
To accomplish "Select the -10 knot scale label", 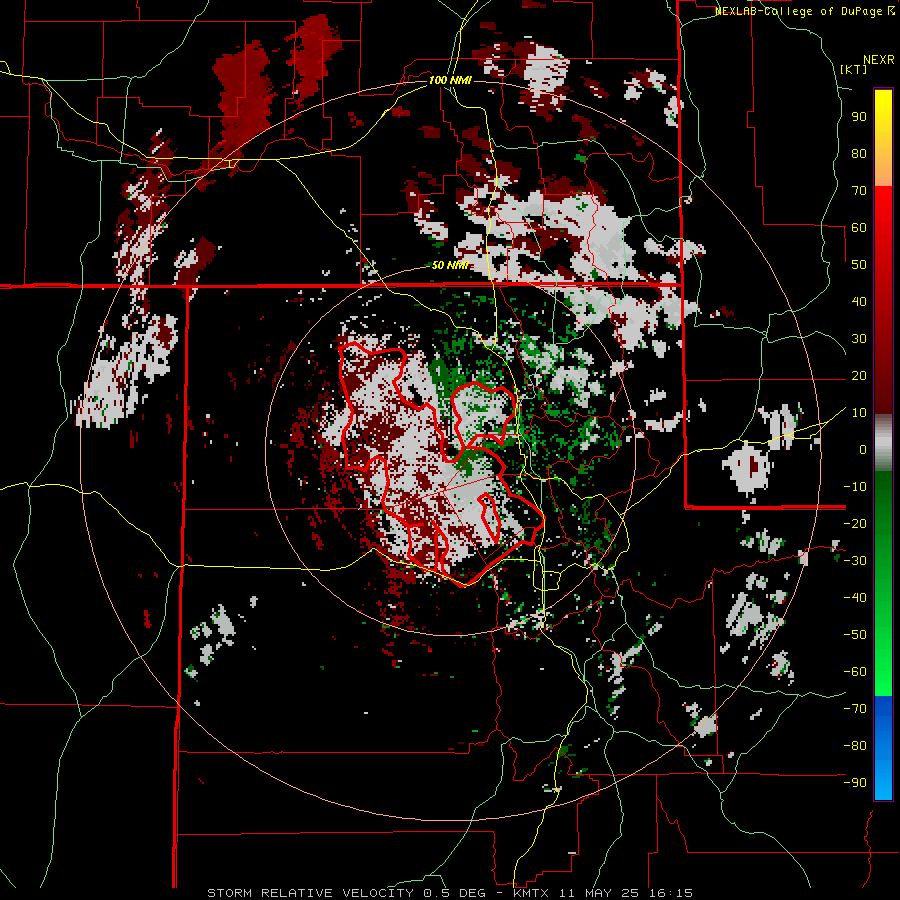I will coord(855,487).
